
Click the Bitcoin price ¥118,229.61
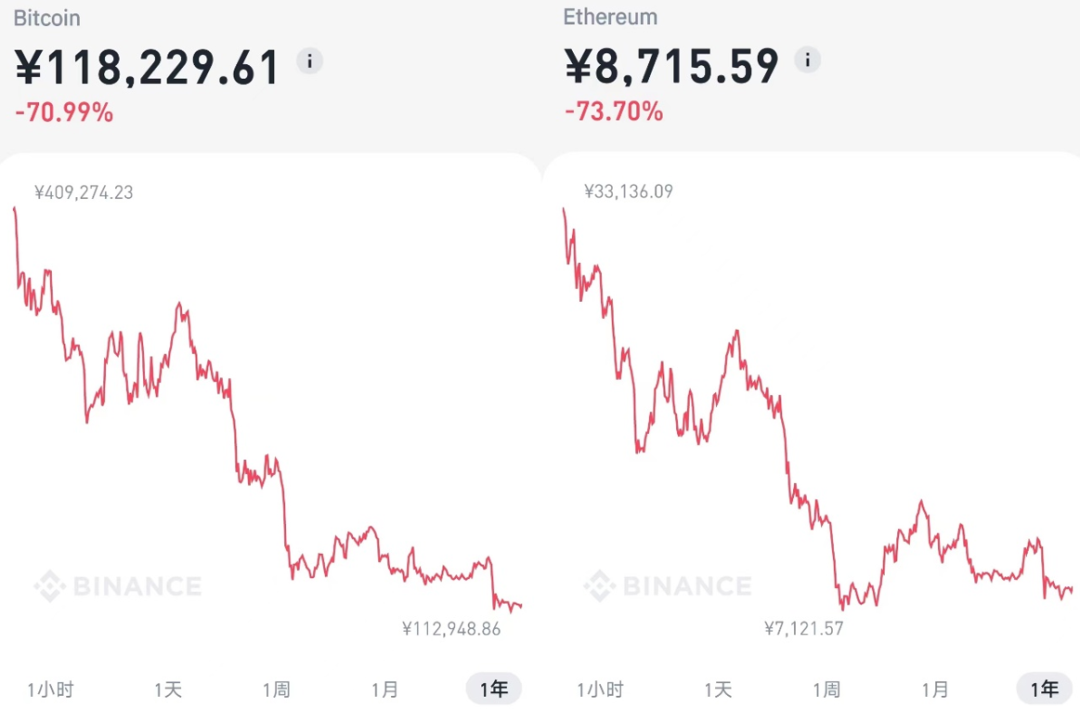[148, 67]
